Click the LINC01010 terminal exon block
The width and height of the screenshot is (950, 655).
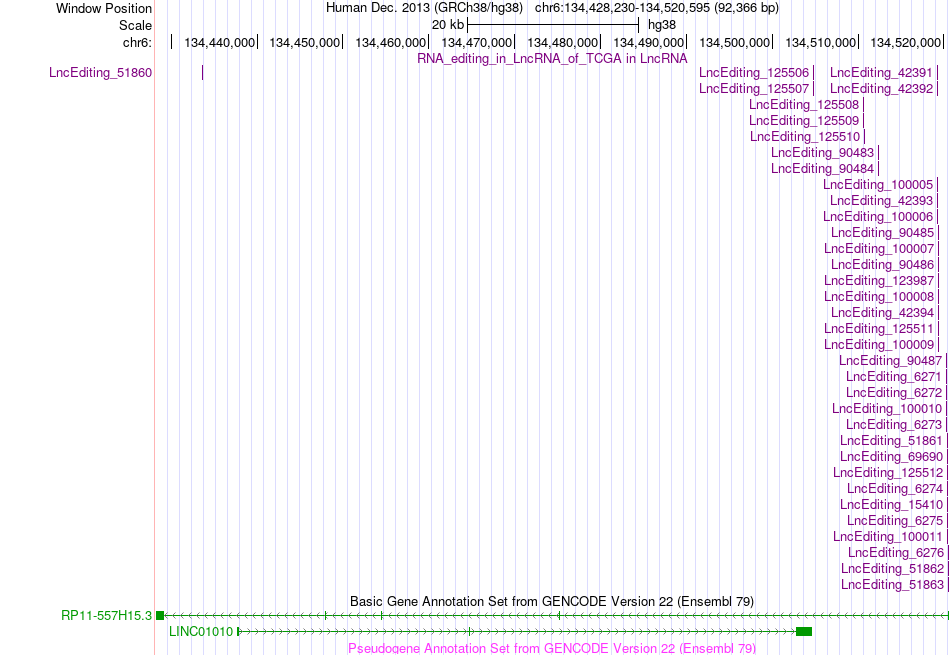[804, 631]
